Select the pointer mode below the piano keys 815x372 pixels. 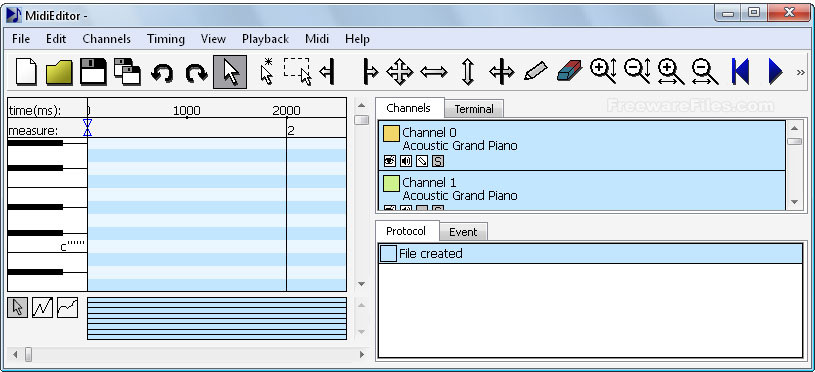point(18,308)
